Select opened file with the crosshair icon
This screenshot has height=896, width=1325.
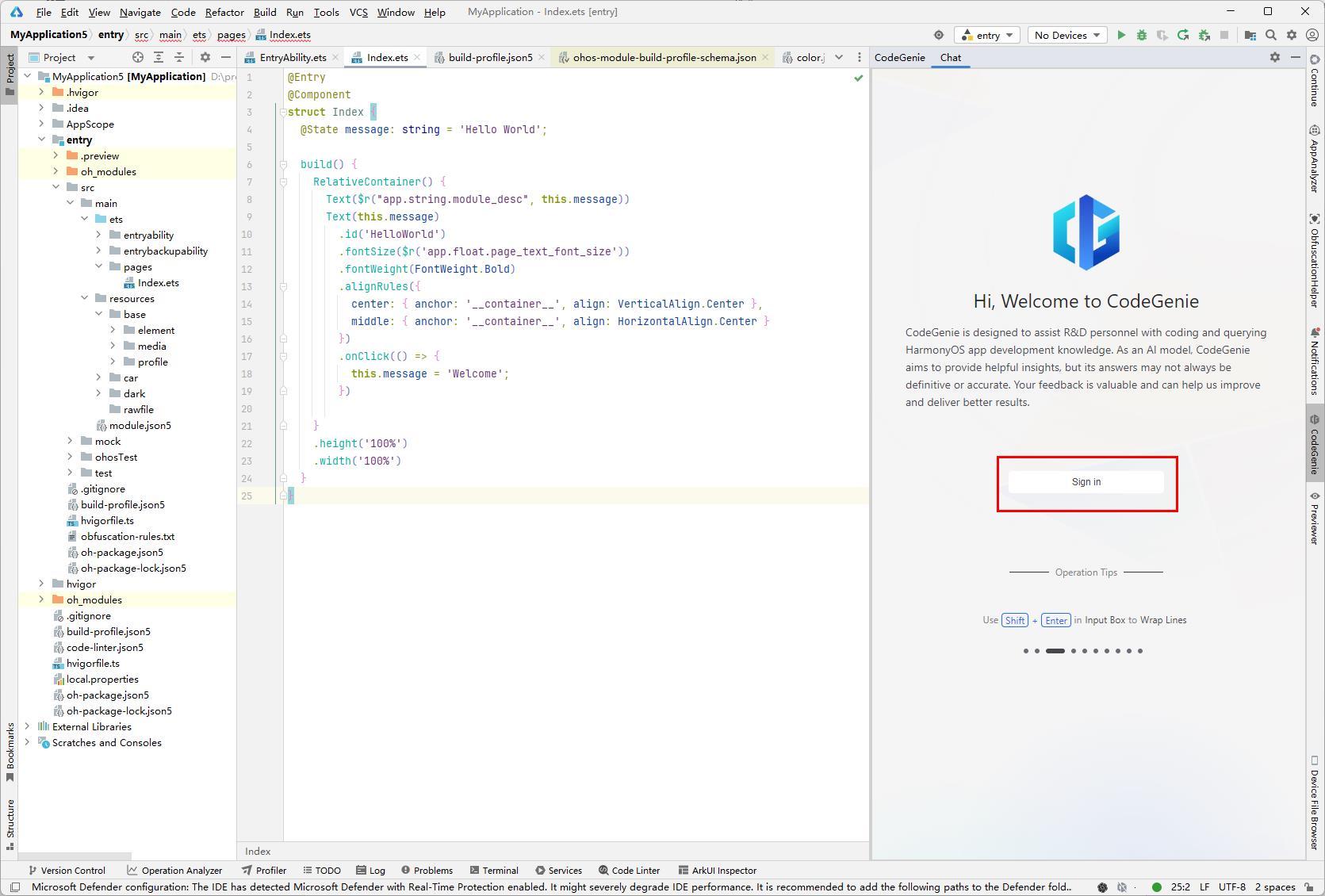[x=138, y=57]
